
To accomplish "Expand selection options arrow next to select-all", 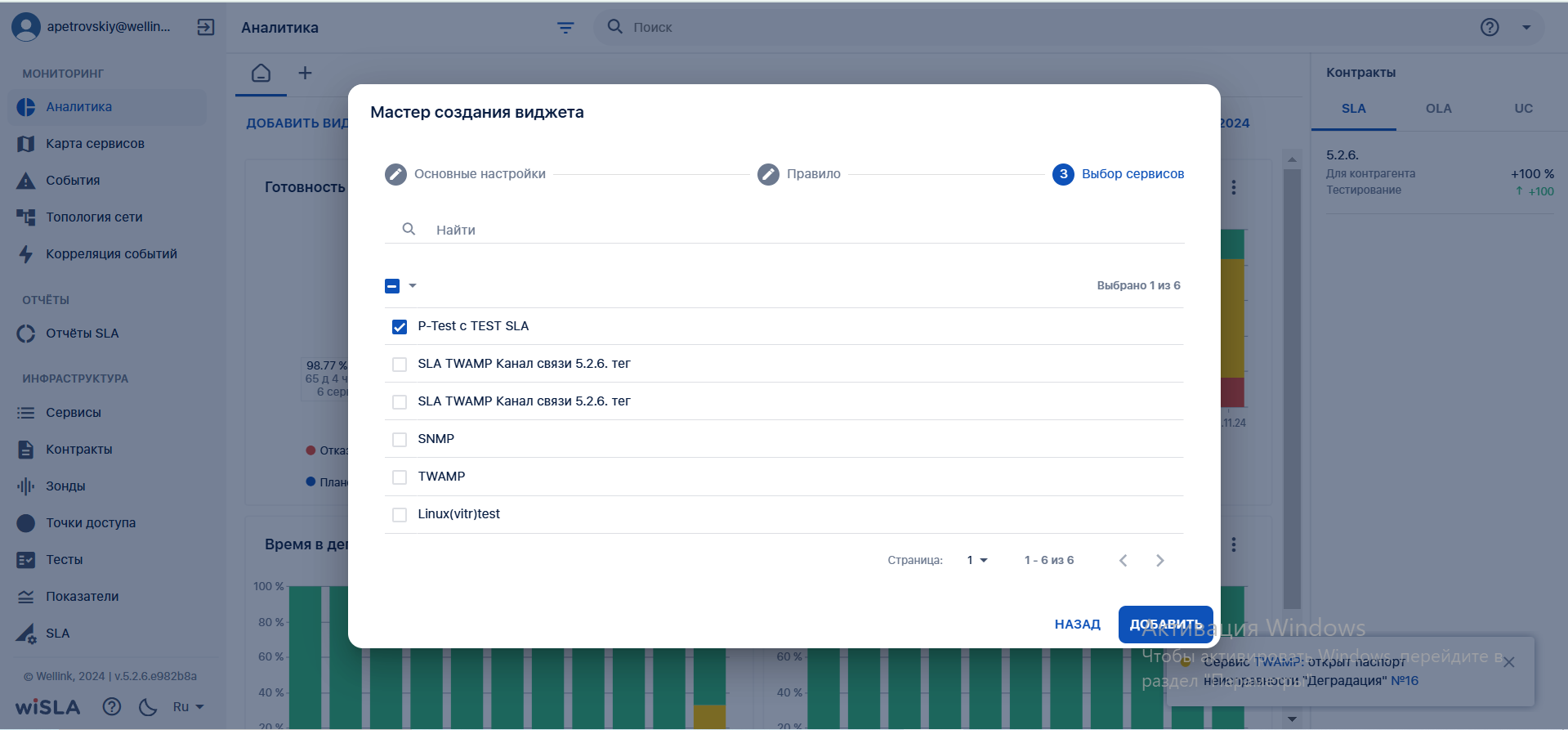I will [x=413, y=285].
